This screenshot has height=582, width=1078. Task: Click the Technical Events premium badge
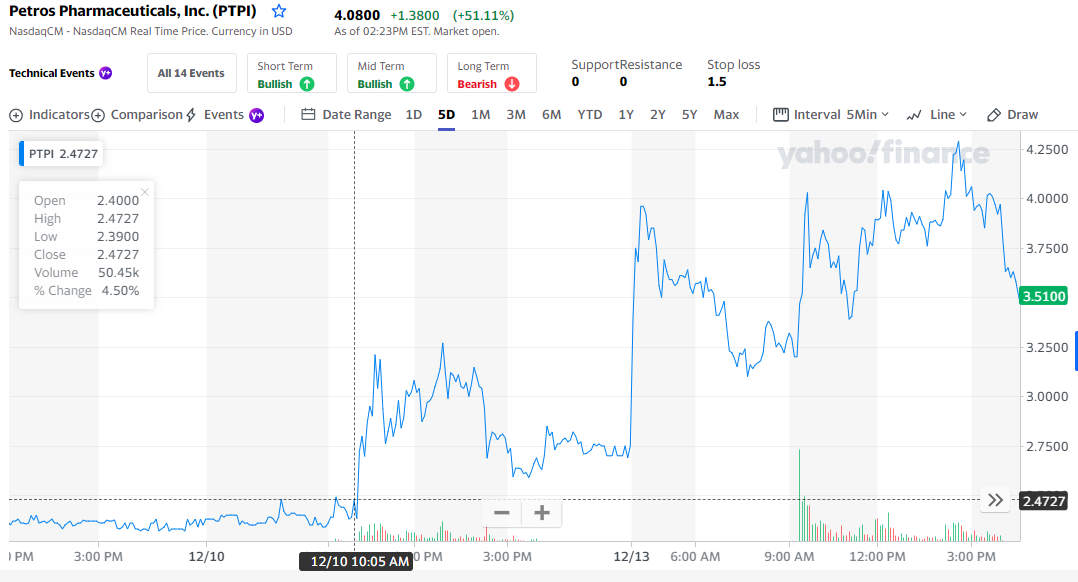(106, 73)
